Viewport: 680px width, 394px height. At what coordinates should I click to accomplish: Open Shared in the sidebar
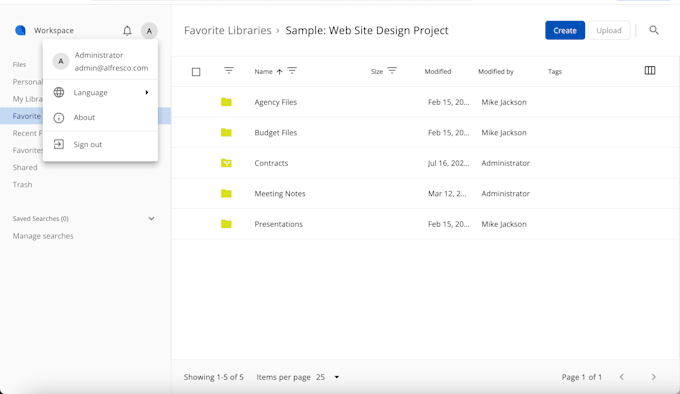click(x=25, y=167)
